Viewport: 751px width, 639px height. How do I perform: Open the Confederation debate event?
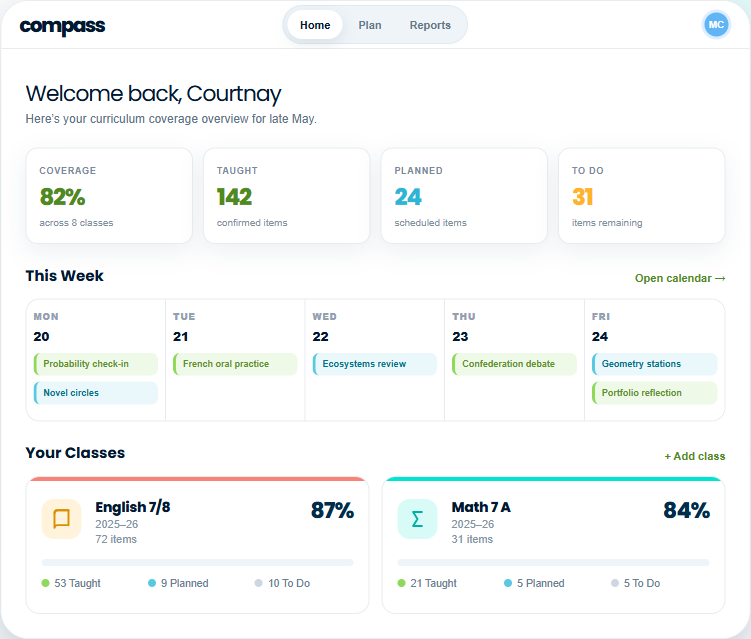point(514,364)
